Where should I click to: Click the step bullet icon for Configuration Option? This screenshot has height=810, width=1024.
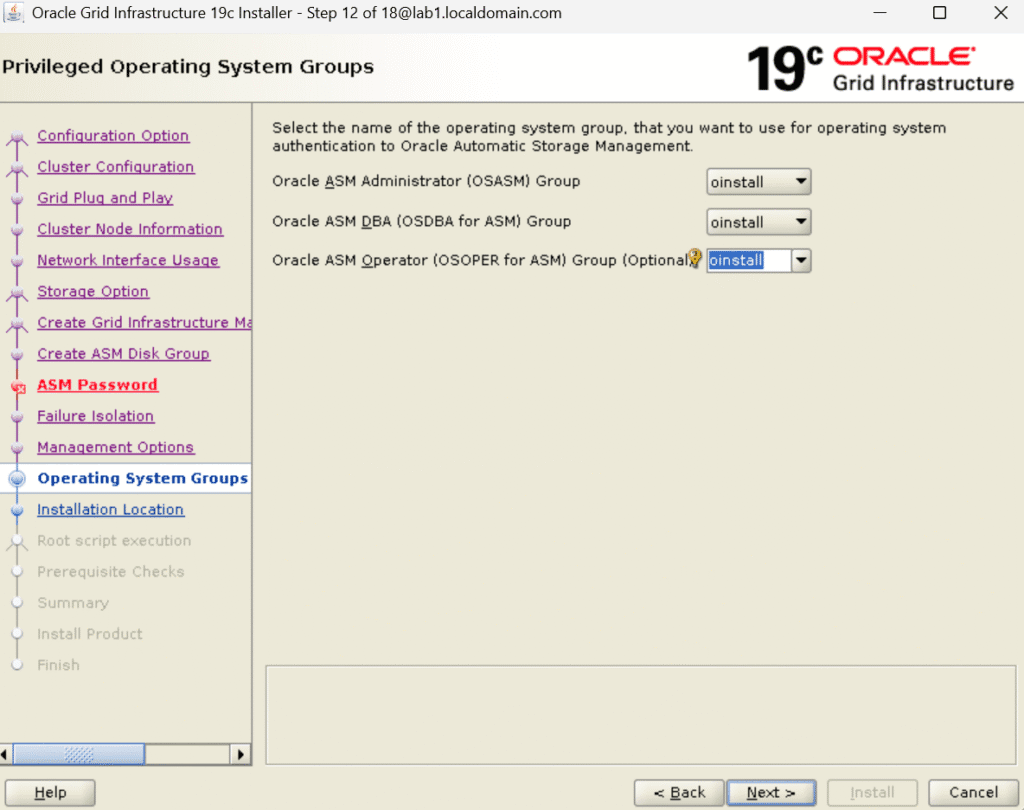17,138
